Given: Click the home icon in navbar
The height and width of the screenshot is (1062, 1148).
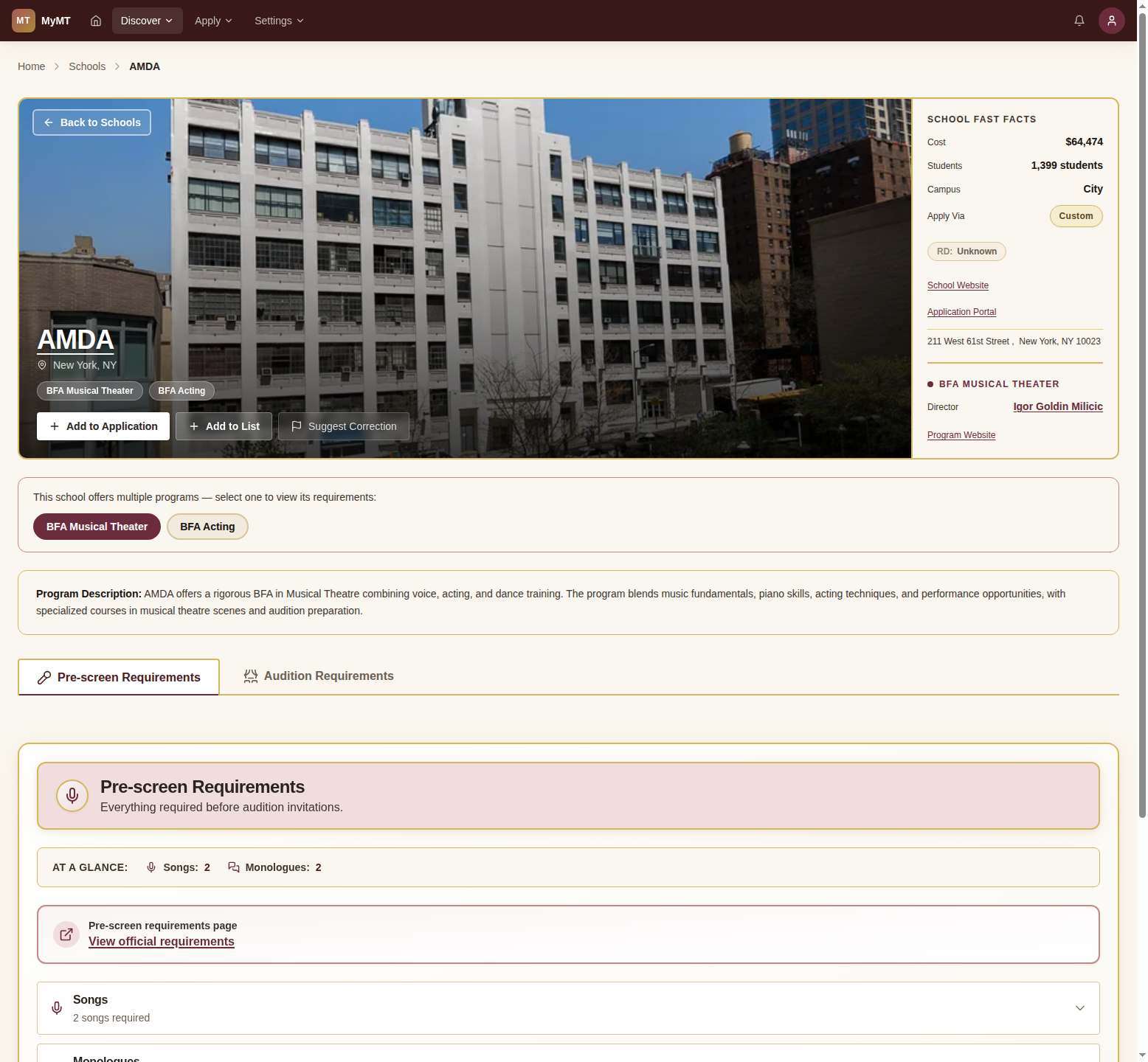Looking at the screenshot, I should coord(96,21).
